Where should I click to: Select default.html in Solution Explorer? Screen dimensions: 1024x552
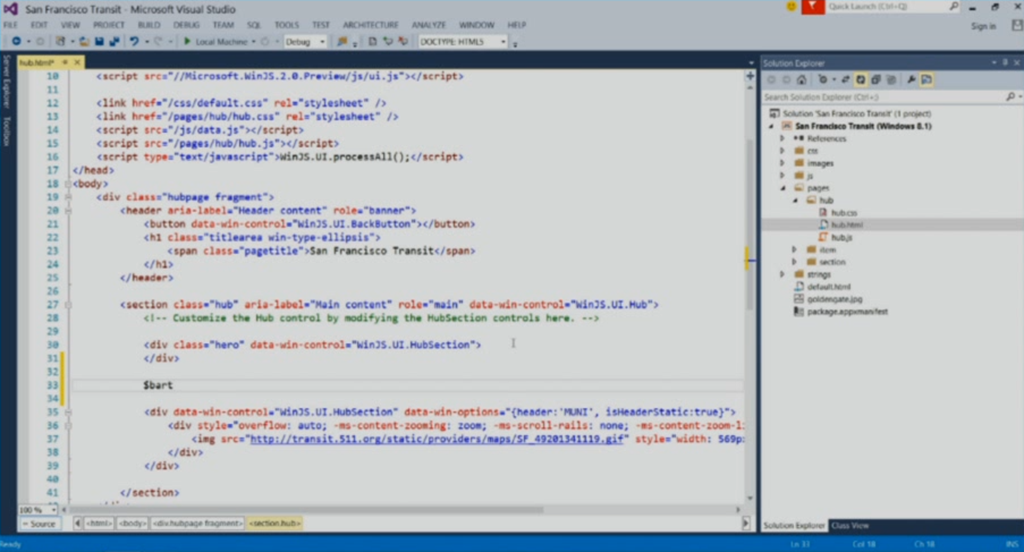pyautogui.click(x=828, y=287)
